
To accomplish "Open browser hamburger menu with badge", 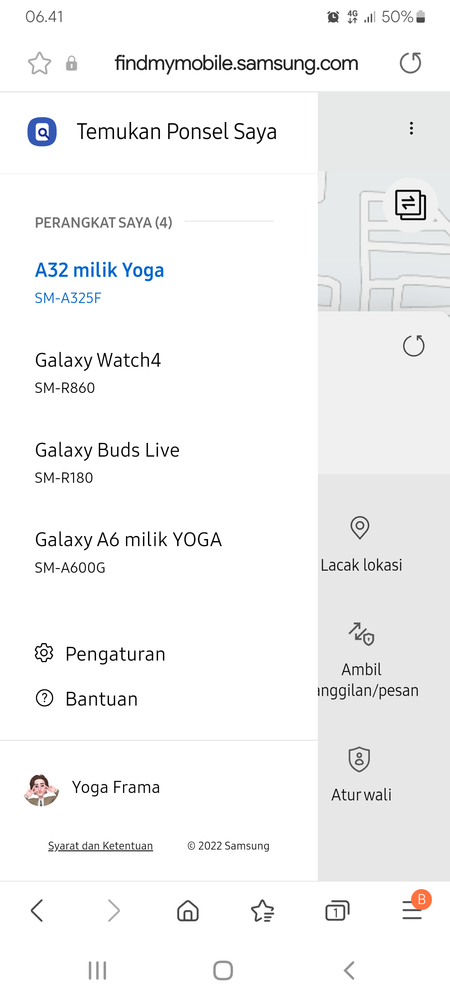I will [412, 911].
